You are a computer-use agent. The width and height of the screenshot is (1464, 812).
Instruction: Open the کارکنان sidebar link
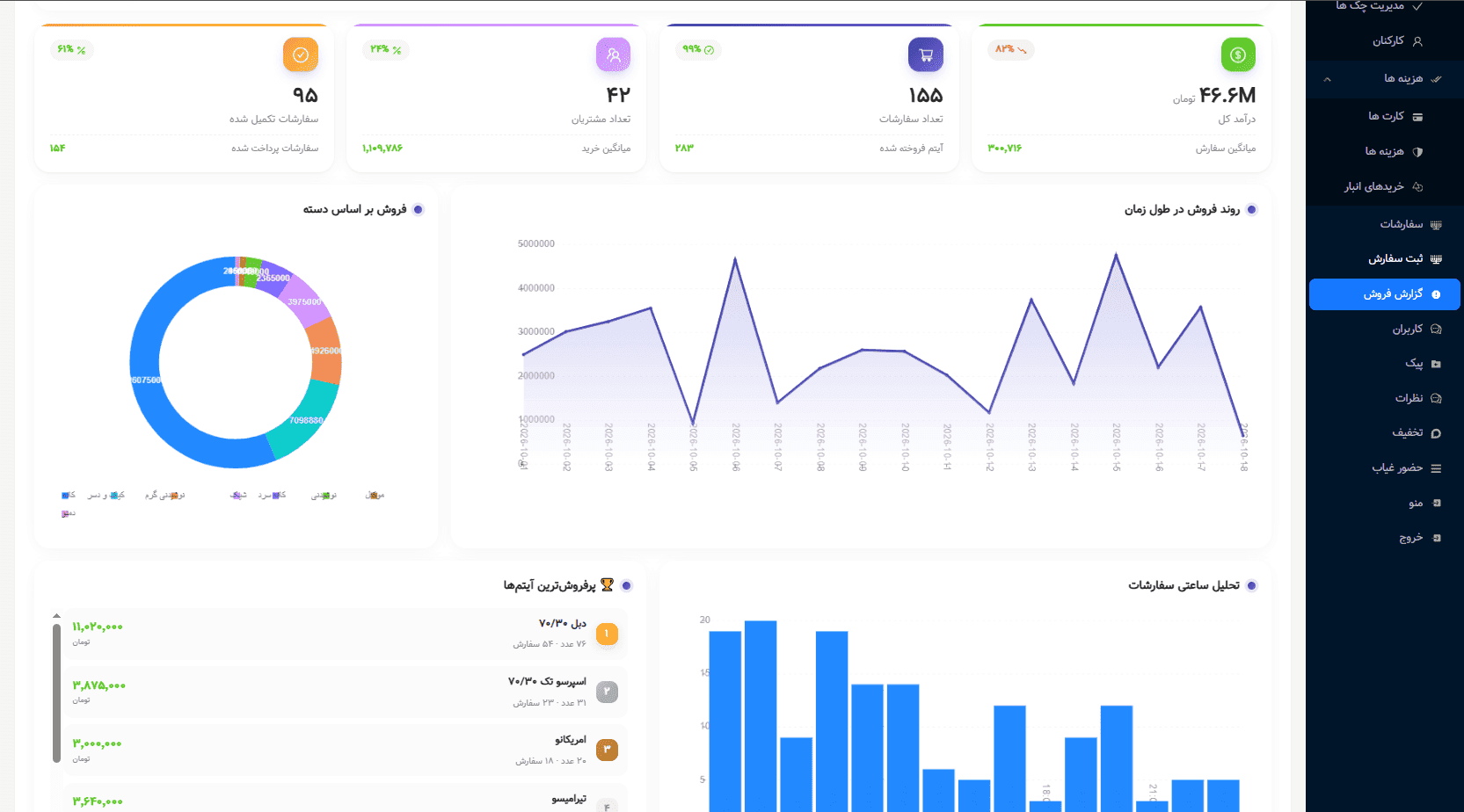pyautogui.click(x=1385, y=40)
